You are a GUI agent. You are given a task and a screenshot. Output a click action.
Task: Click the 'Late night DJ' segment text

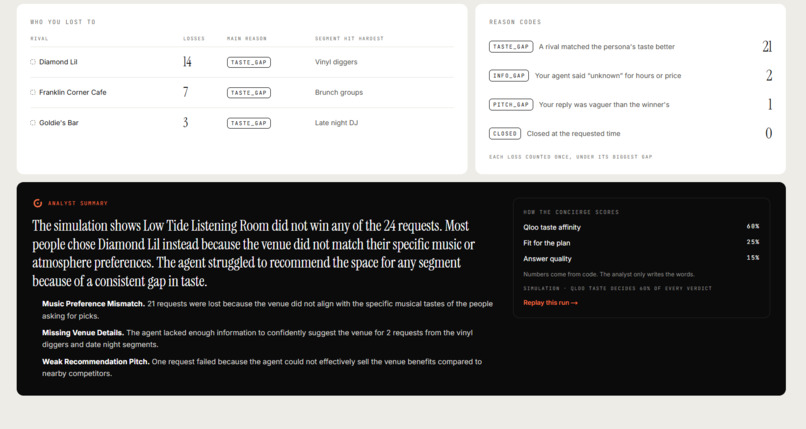click(336, 123)
